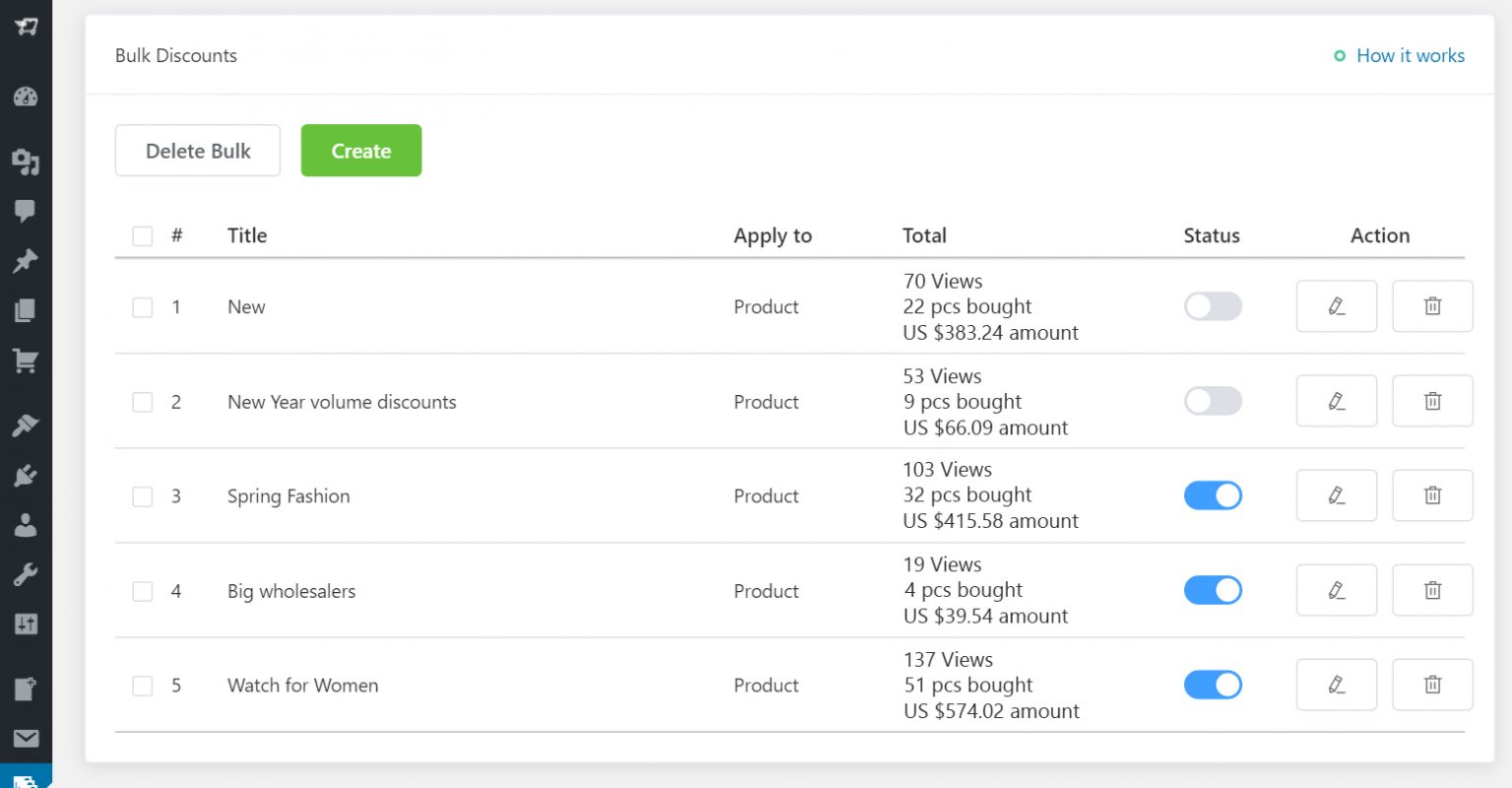The height and width of the screenshot is (788, 1512).
Task: Click the Delete Bulk button
Action: 197,151
